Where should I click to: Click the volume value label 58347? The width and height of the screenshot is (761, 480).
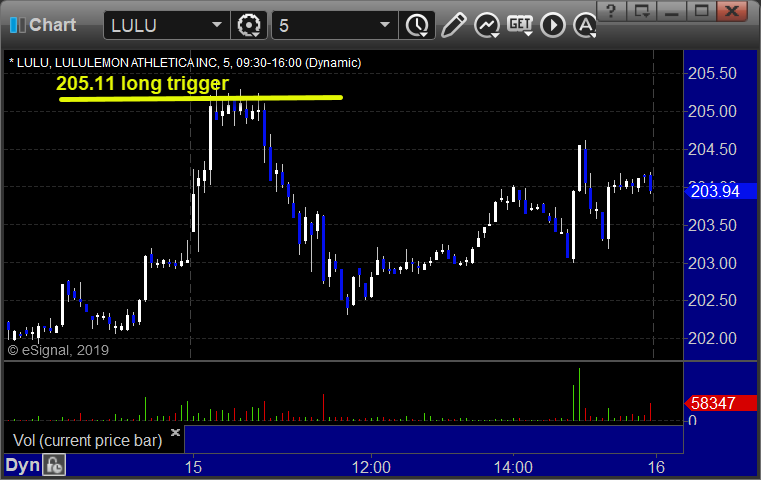click(x=720, y=403)
